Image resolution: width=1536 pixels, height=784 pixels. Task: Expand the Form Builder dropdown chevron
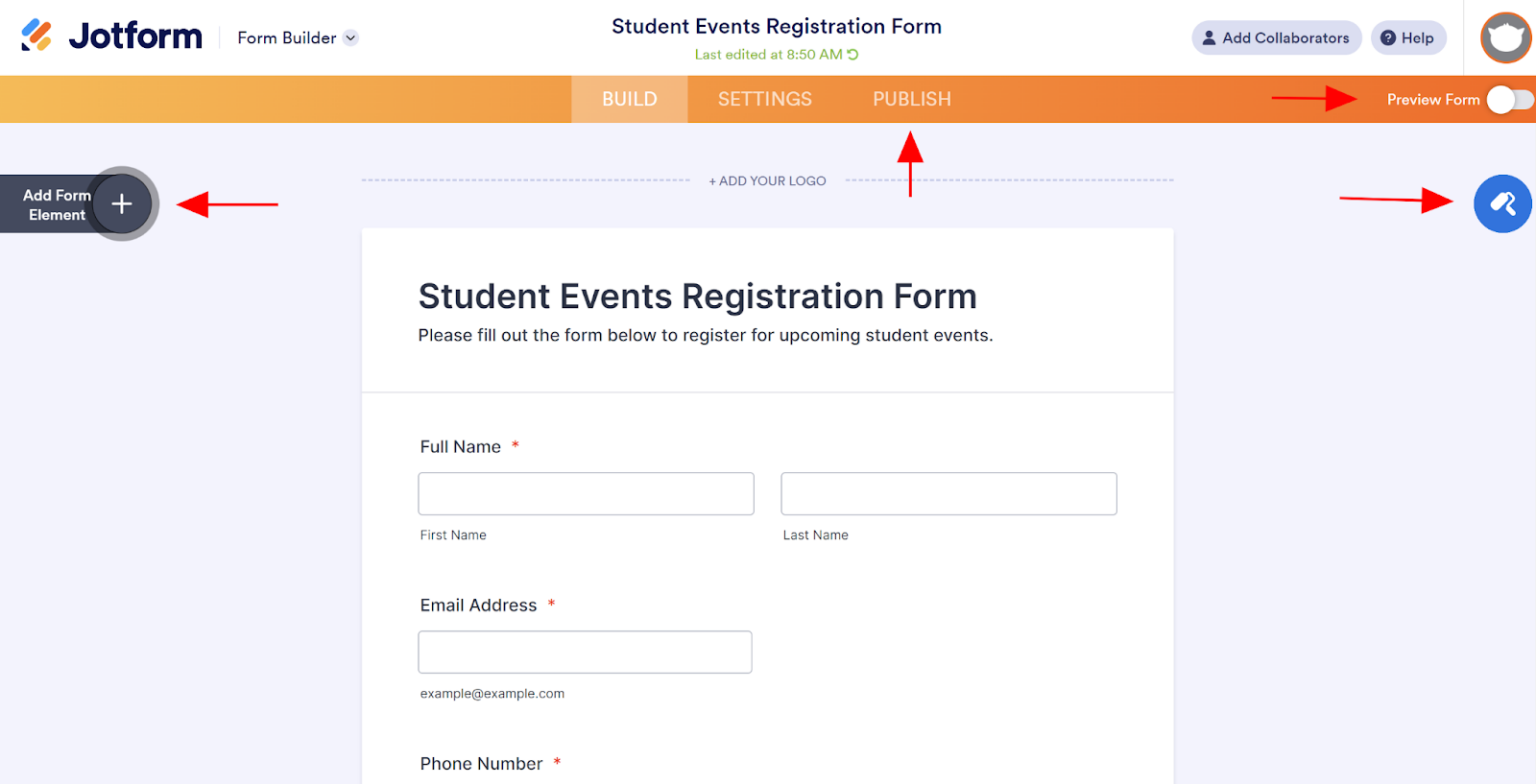pos(350,37)
